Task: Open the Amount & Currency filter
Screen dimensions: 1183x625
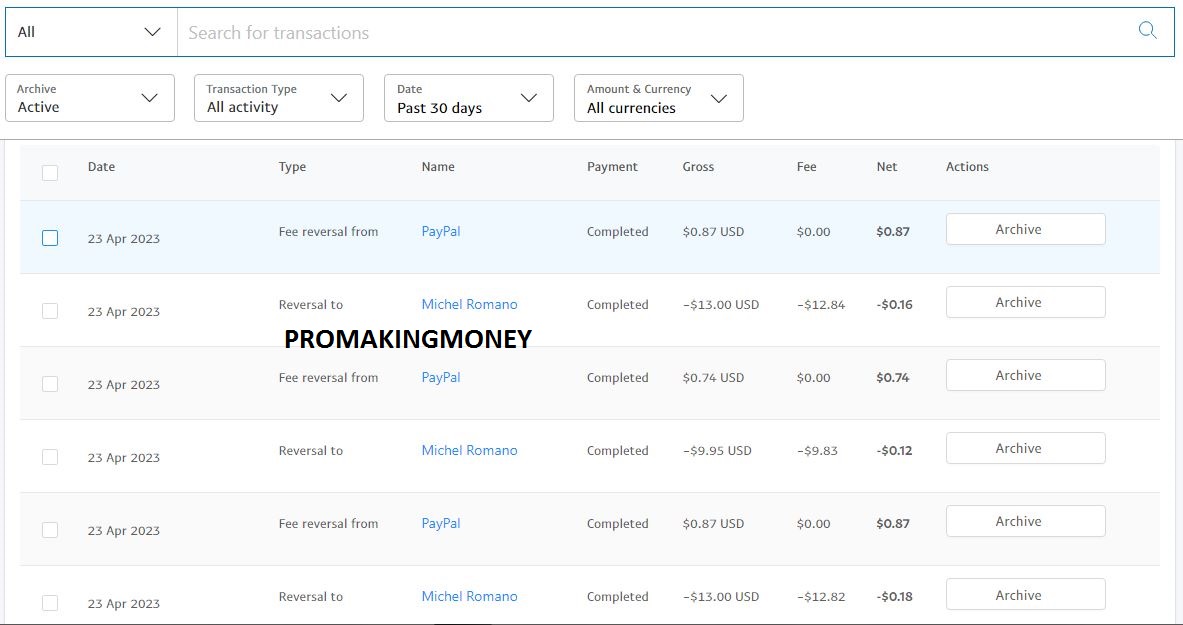Action: (659, 98)
